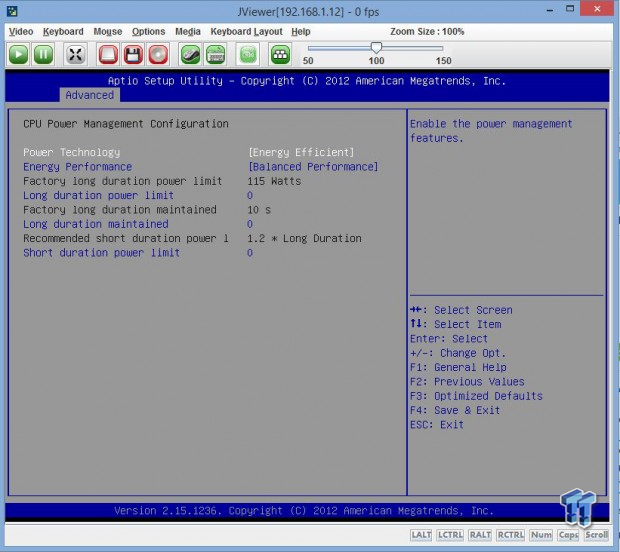This screenshot has width=620, height=552.
Task: Open the Keyboard menu
Action: coord(63,32)
